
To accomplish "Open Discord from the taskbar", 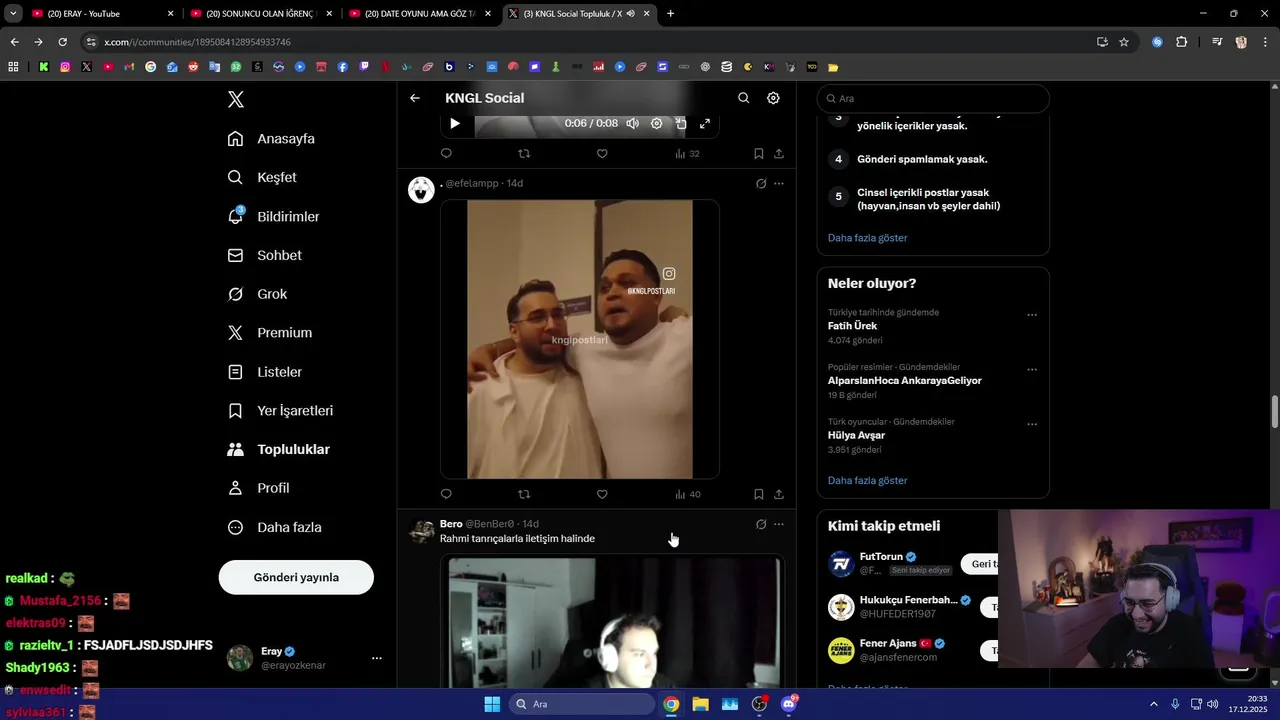I will tap(788, 704).
